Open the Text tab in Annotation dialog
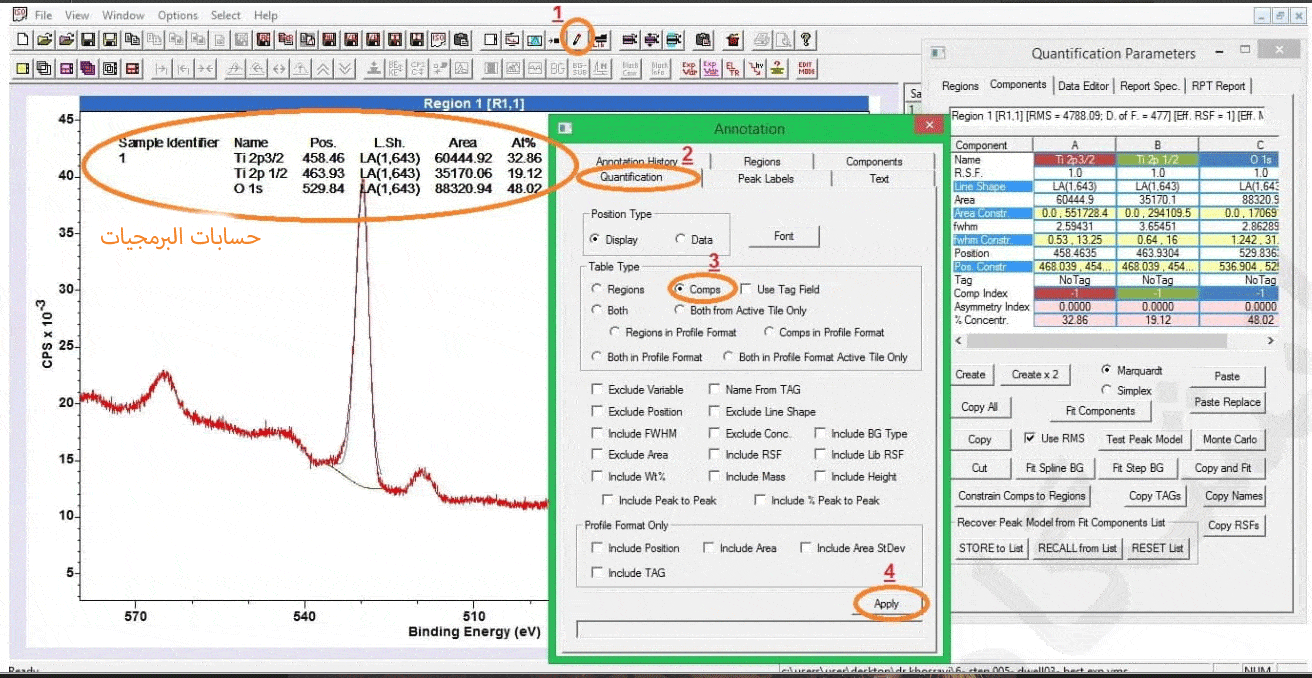 click(x=879, y=178)
